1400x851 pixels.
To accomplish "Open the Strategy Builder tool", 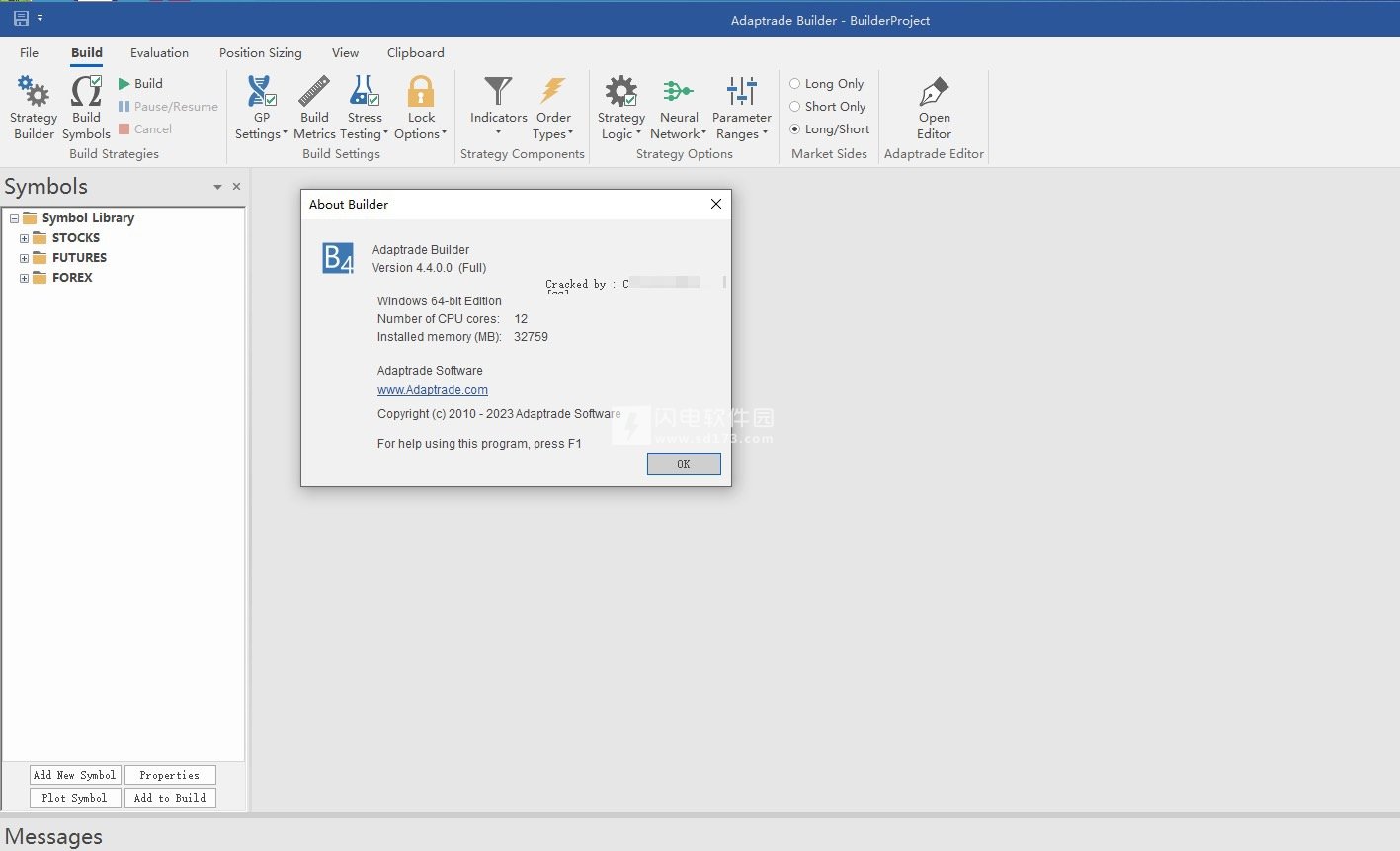I will pos(34,108).
